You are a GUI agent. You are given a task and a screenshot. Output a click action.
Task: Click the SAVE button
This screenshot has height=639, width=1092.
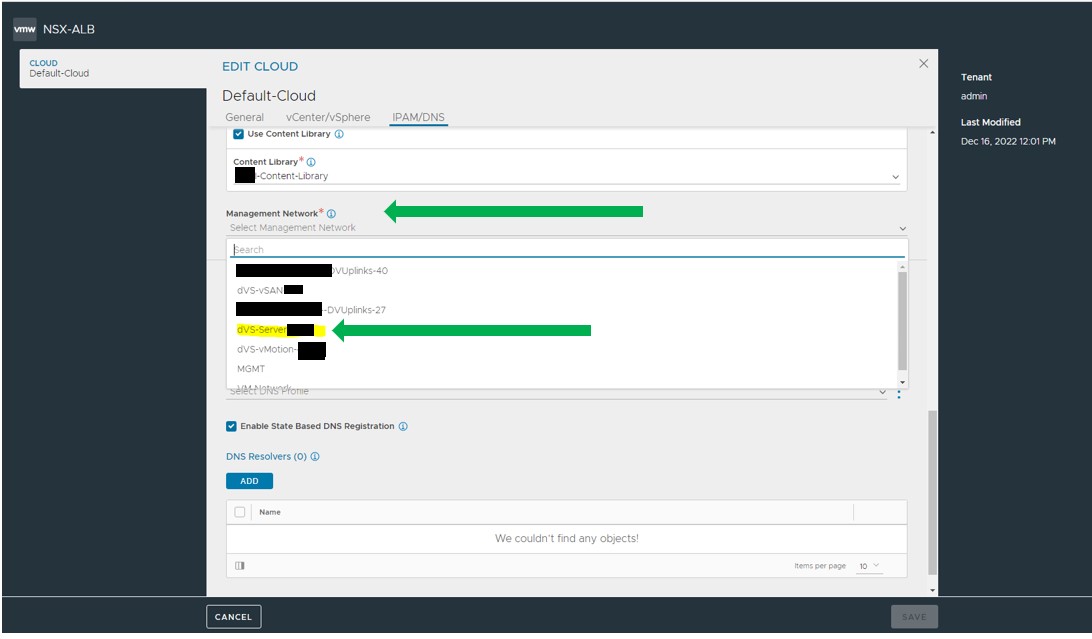(914, 617)
